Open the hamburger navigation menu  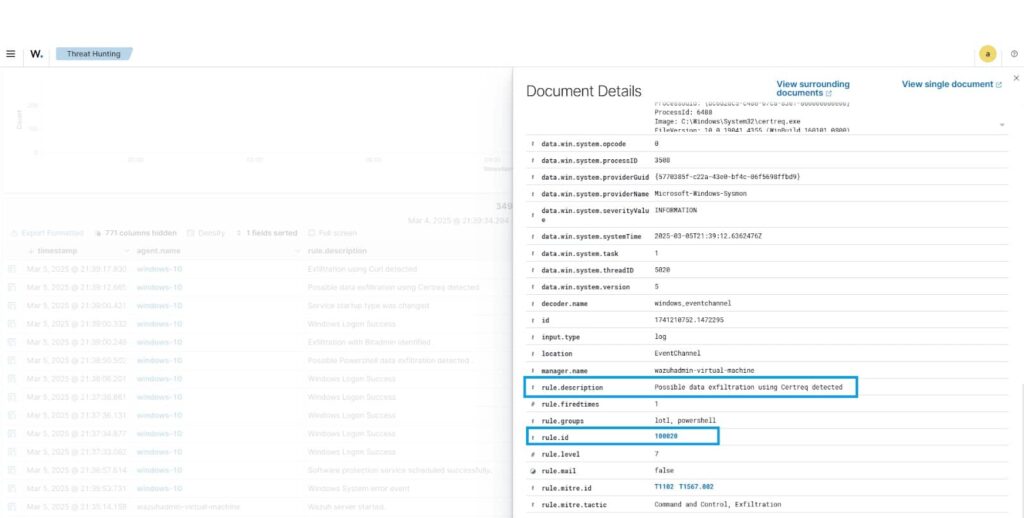pyautogui.click(x=10, y=54)
